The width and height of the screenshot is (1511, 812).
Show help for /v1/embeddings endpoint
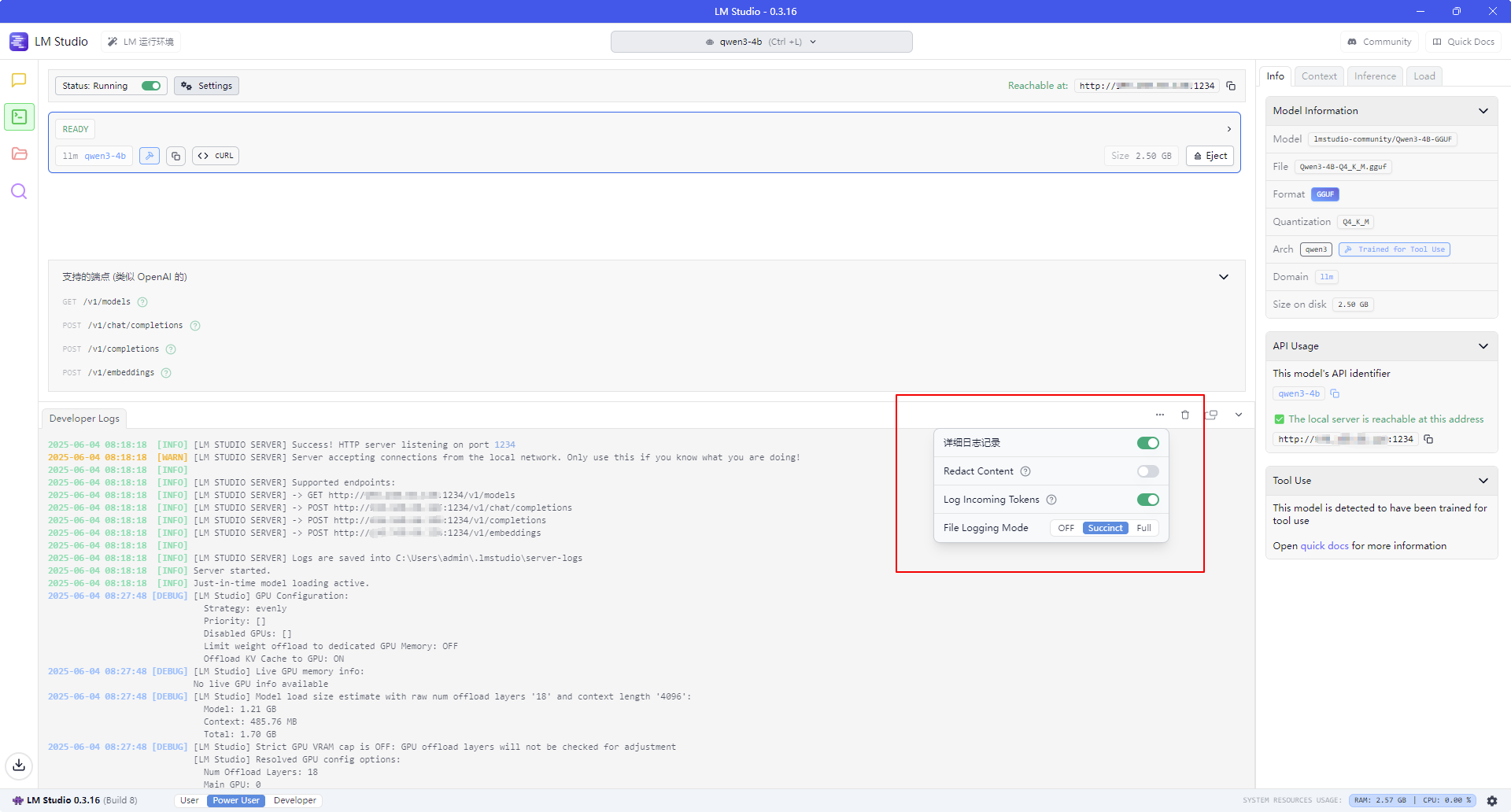pos(166,373)
